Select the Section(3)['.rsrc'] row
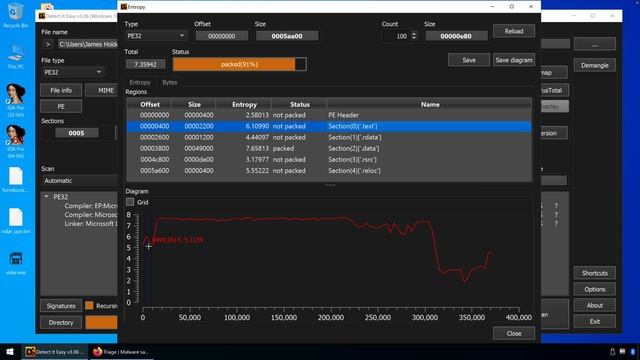This screenshot has height=360, width=640. (329, 160)
